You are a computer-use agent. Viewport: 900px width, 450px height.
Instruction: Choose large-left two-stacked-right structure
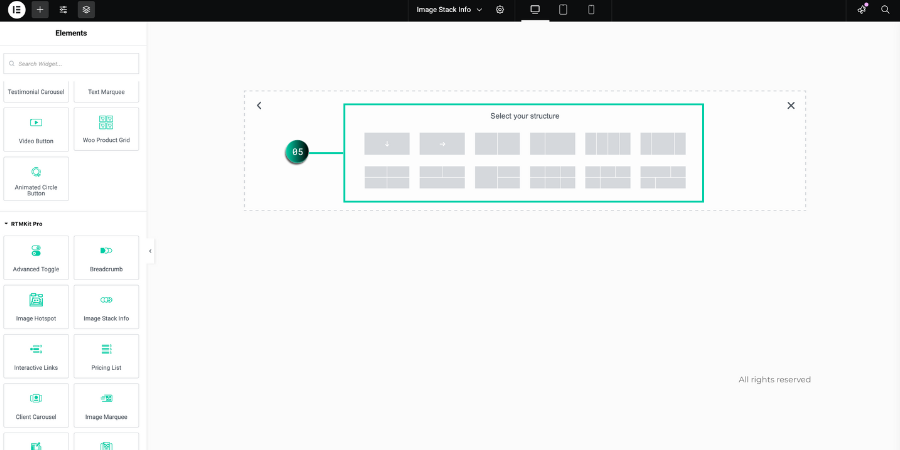pyautogui.click(x=497, y=177)
